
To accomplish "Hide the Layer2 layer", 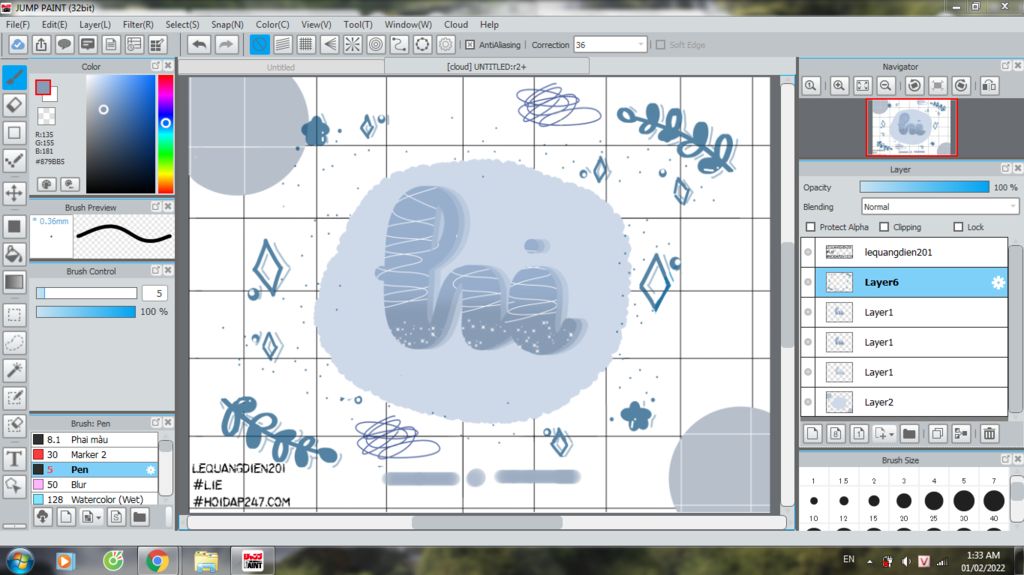I will tap(808, 402).
